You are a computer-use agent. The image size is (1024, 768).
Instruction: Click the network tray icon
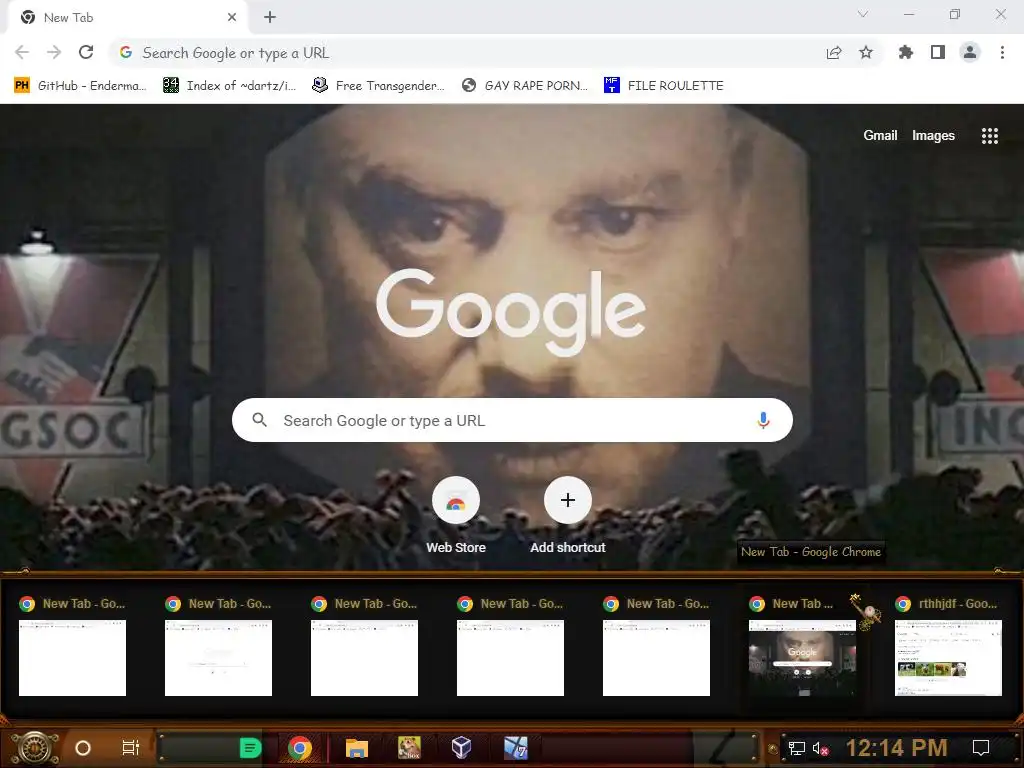(x=796, y=748)
